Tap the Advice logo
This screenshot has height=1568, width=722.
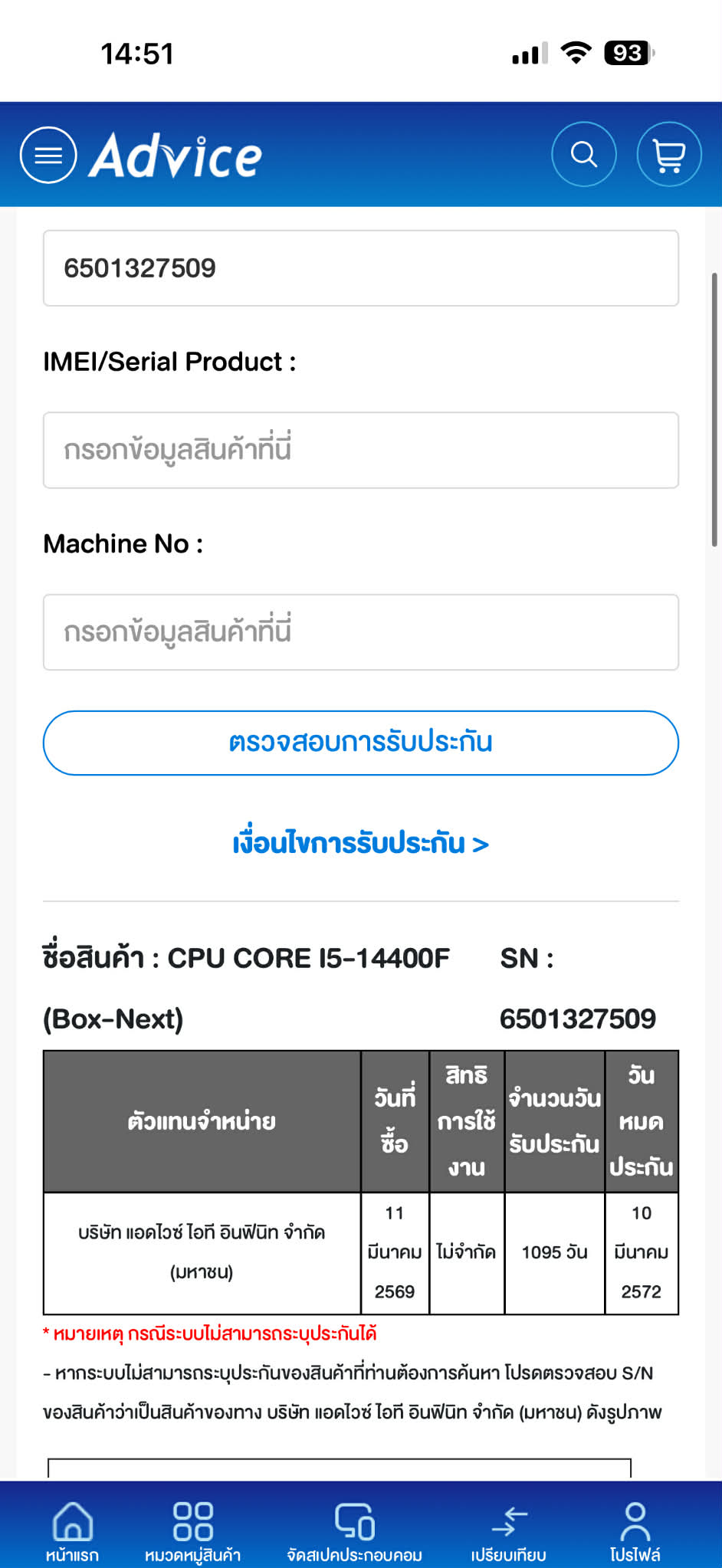coord(176,155)
